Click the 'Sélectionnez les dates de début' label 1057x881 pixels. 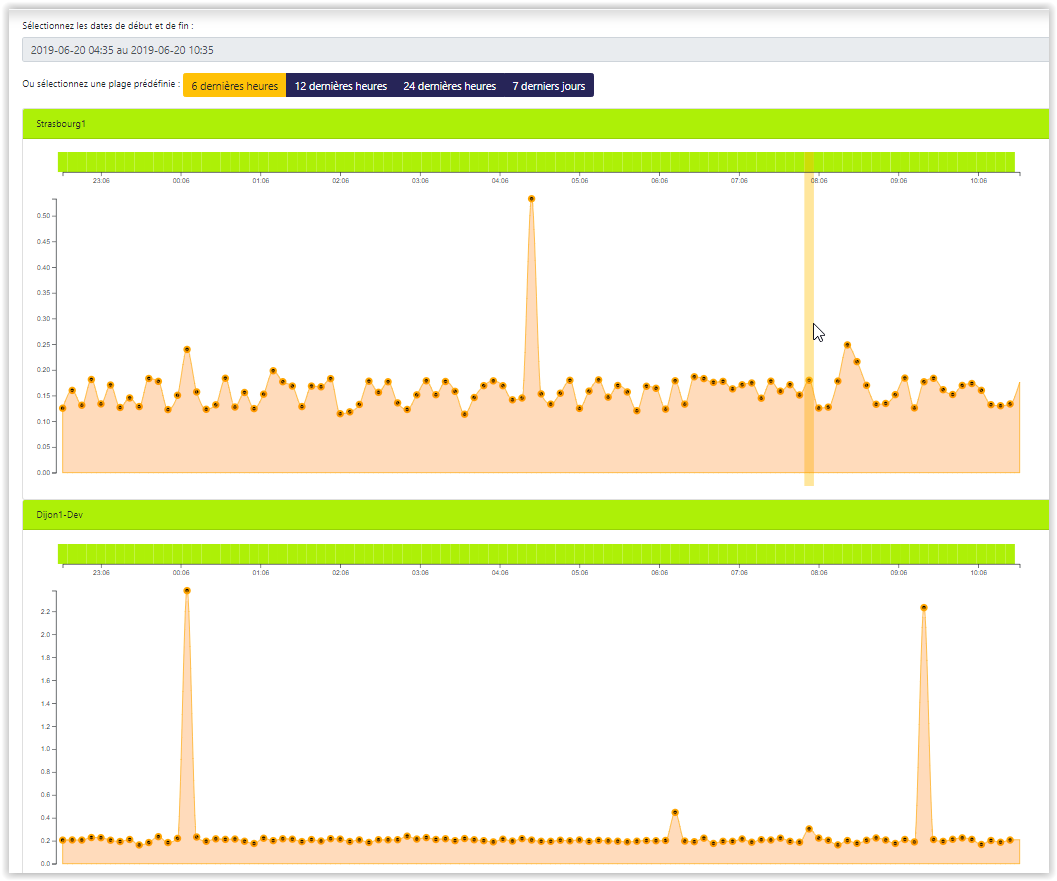[x=108, y=26]
